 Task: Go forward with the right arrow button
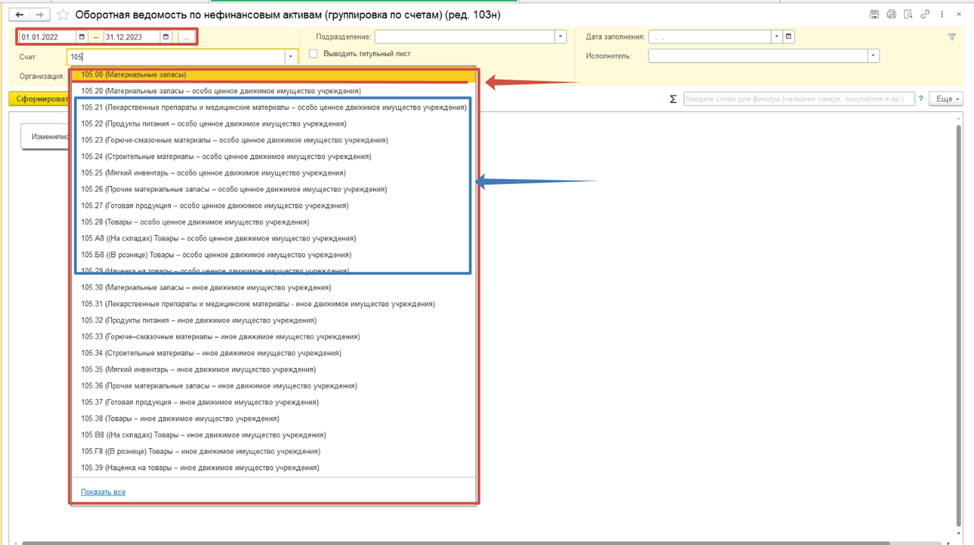tap(39, 14)
